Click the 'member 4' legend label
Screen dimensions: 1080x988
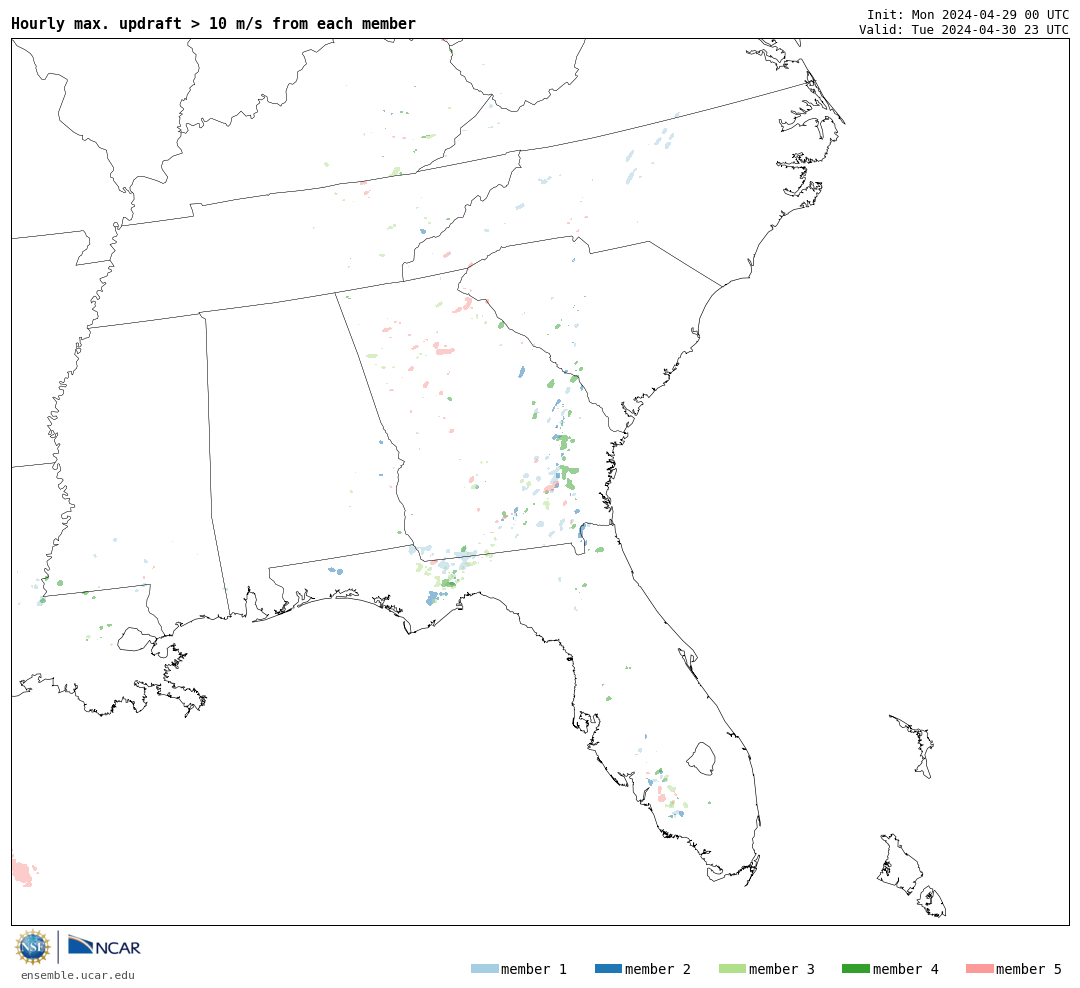click(905, 969)
